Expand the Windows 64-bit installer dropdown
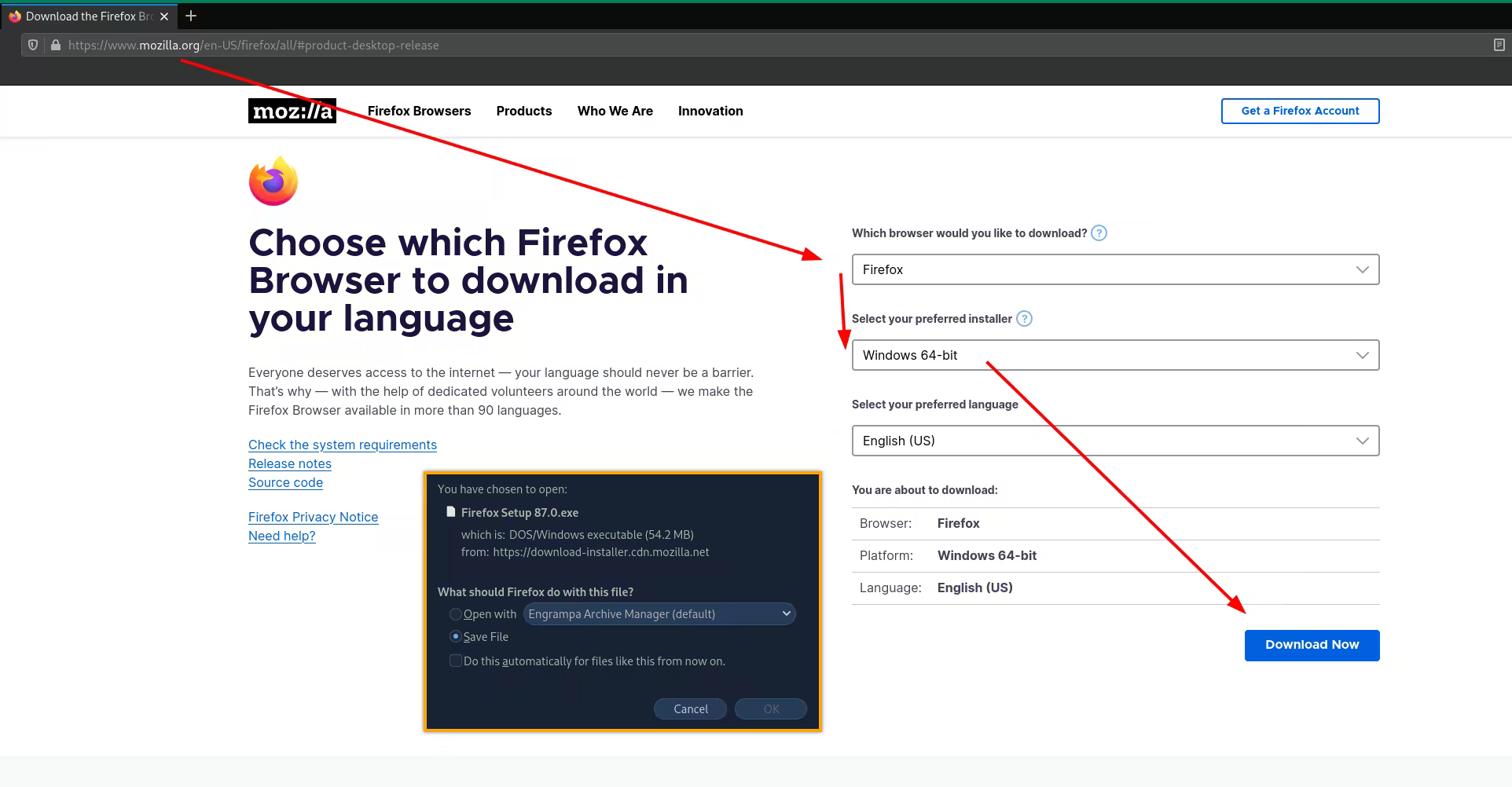Viewport: 1512px width, 787px height. tap(1115, 355)
